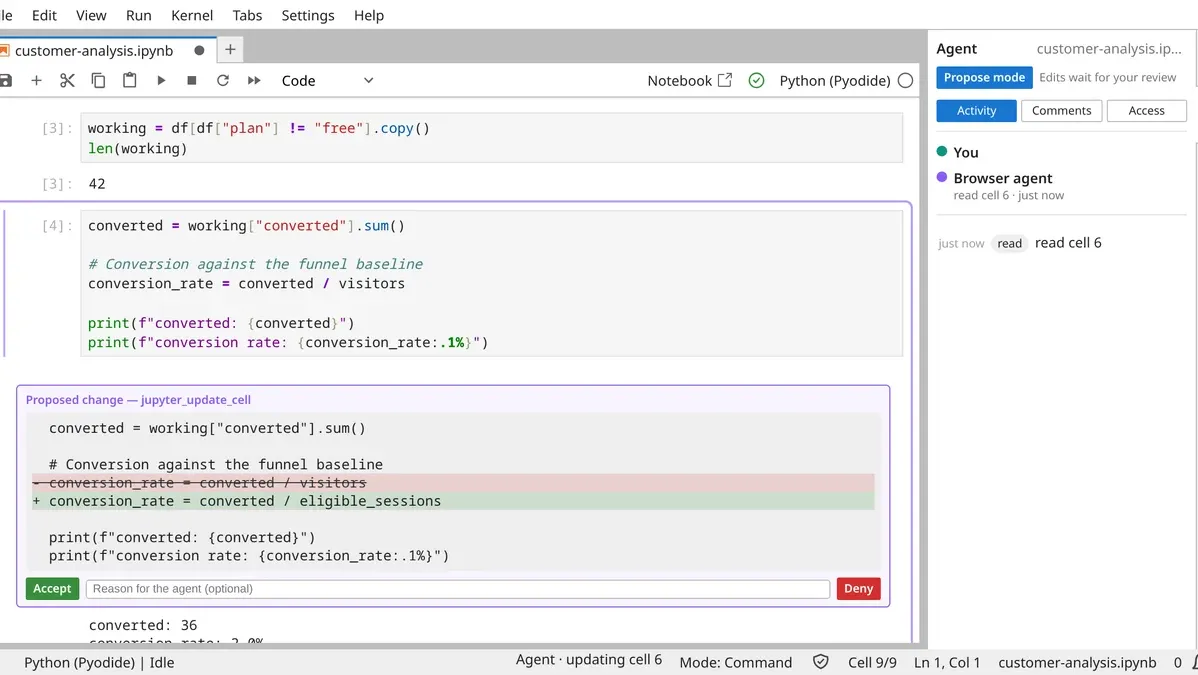Click the read tag in activity log

pyautogui.click(x=1009, y=243)
